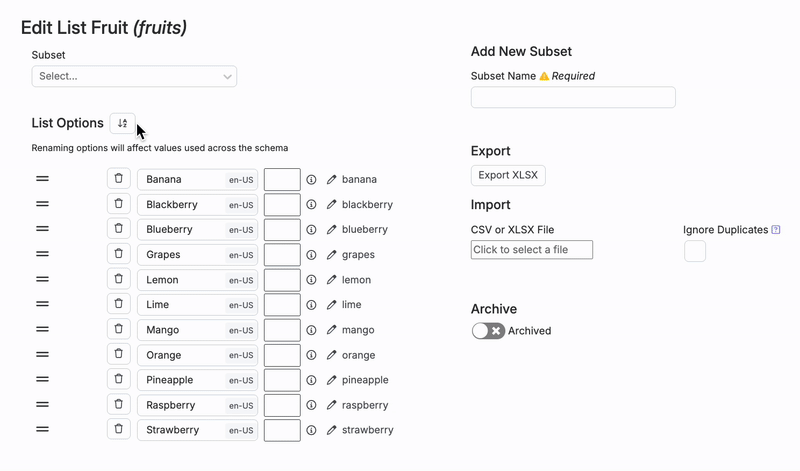Click the chevron arrow in Subset select
This screenshot has width=800, height=471.
click(x=227, y=76)
